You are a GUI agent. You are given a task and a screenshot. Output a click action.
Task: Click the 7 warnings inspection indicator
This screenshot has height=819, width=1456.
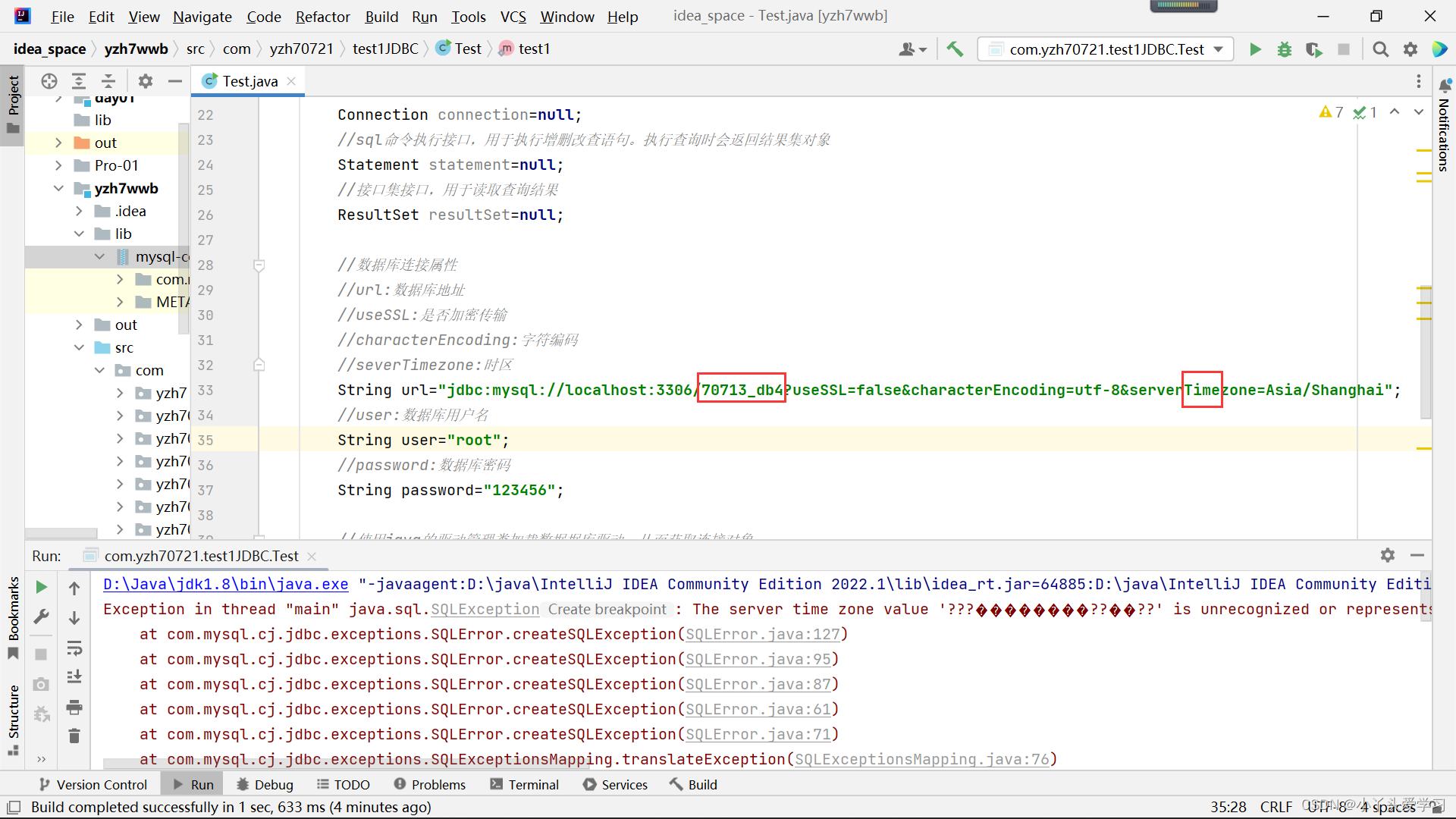[1331, 112]
